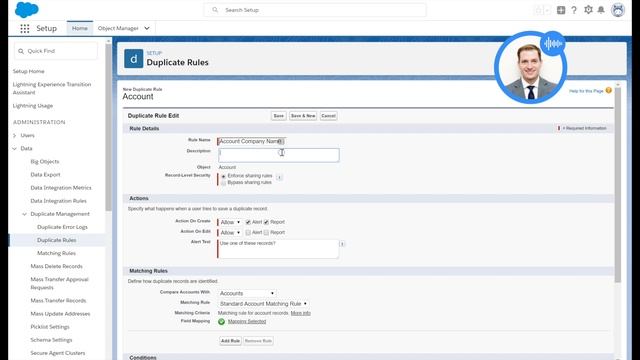Screen dimensions: 640x360
Task: Select Bypass sharing rules radio button
Action: coord(223,183)
